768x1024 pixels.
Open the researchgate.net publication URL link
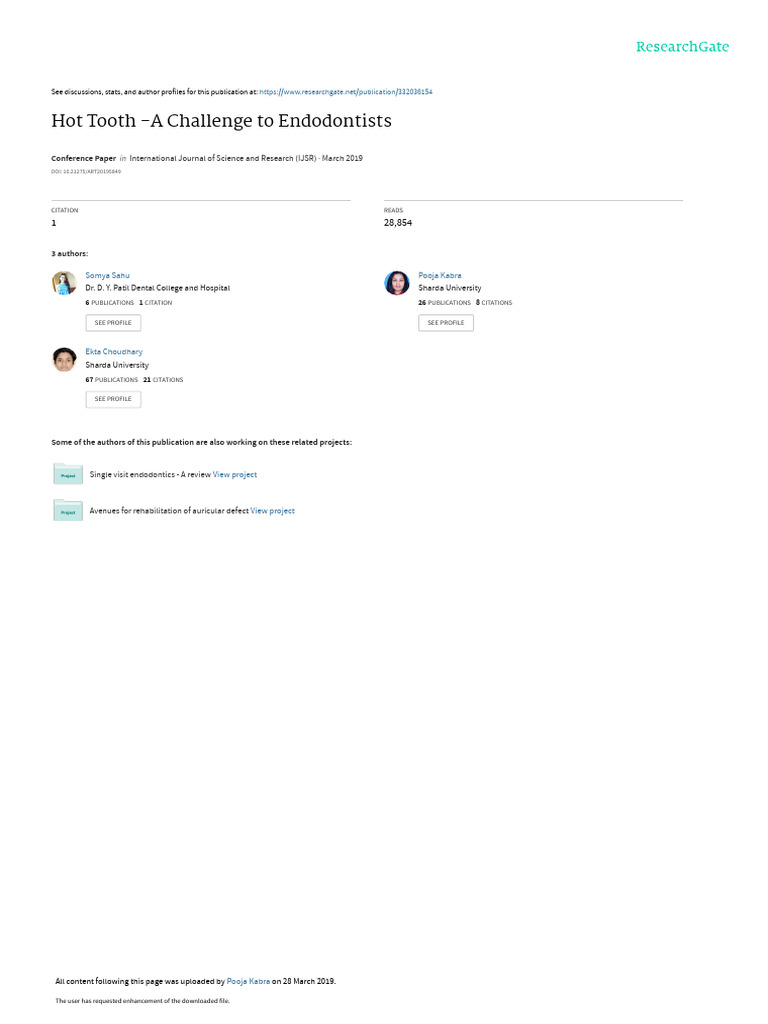pyautogui.click(x=345, y=92)
